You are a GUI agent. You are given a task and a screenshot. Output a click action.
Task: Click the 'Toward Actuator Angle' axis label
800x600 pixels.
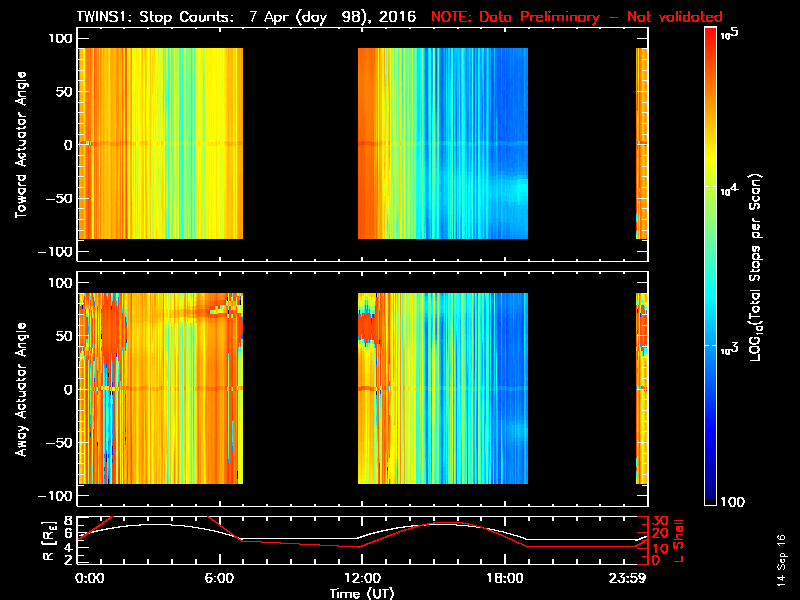20,145
